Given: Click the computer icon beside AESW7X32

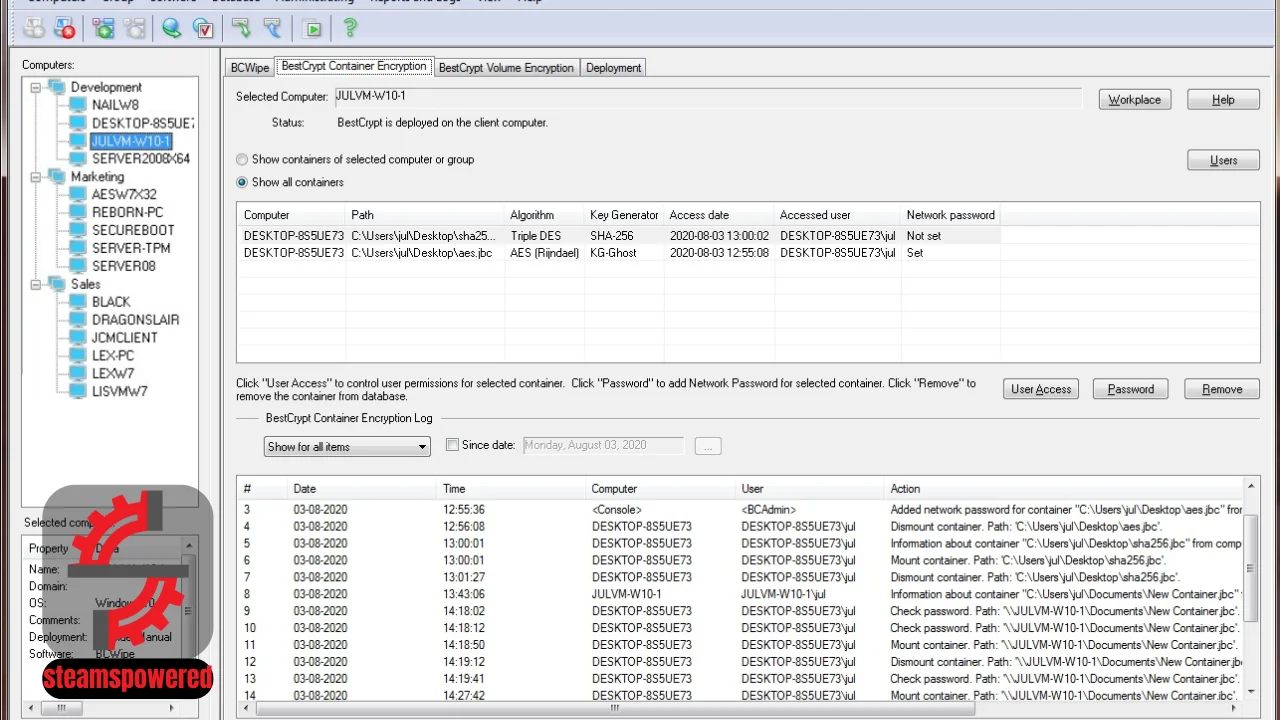Looking at the screenshot, I should pos(78,195).
